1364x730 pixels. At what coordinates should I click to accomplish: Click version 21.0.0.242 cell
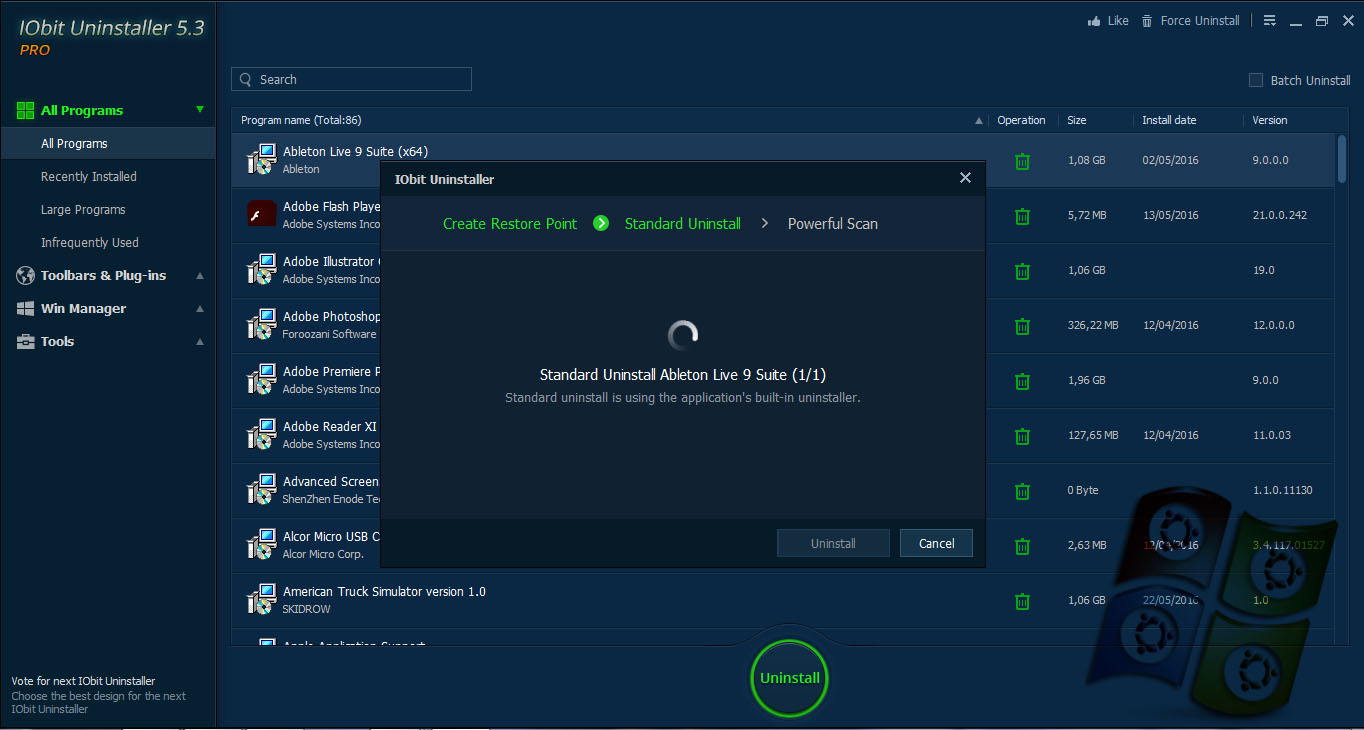tap(1279, 215)
